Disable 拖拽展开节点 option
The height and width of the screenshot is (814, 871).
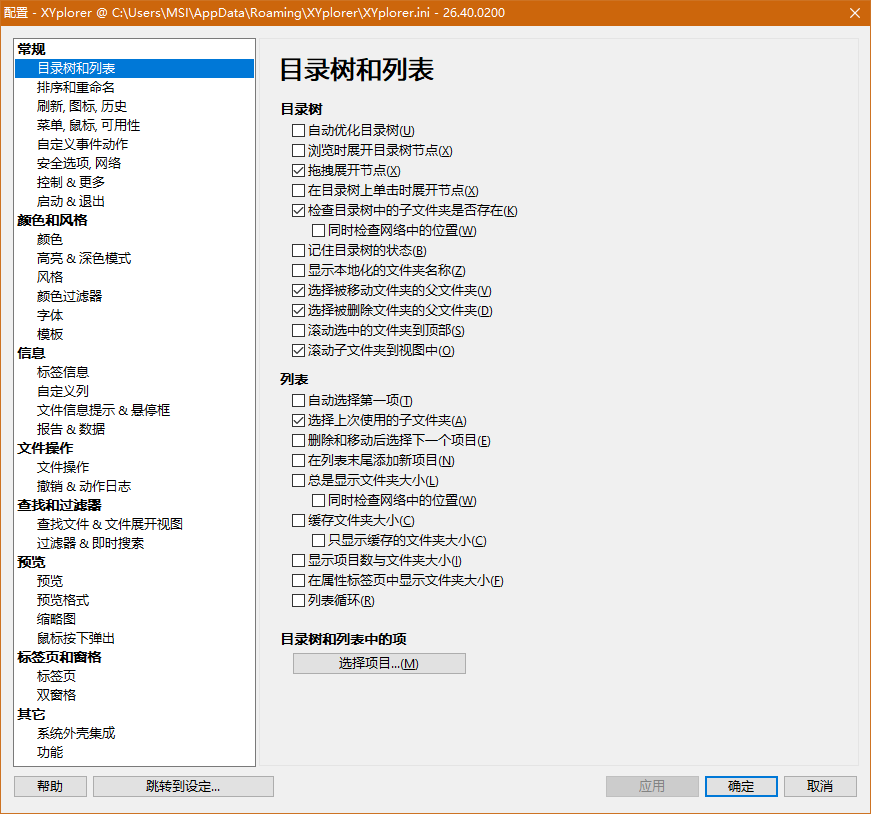297,170
